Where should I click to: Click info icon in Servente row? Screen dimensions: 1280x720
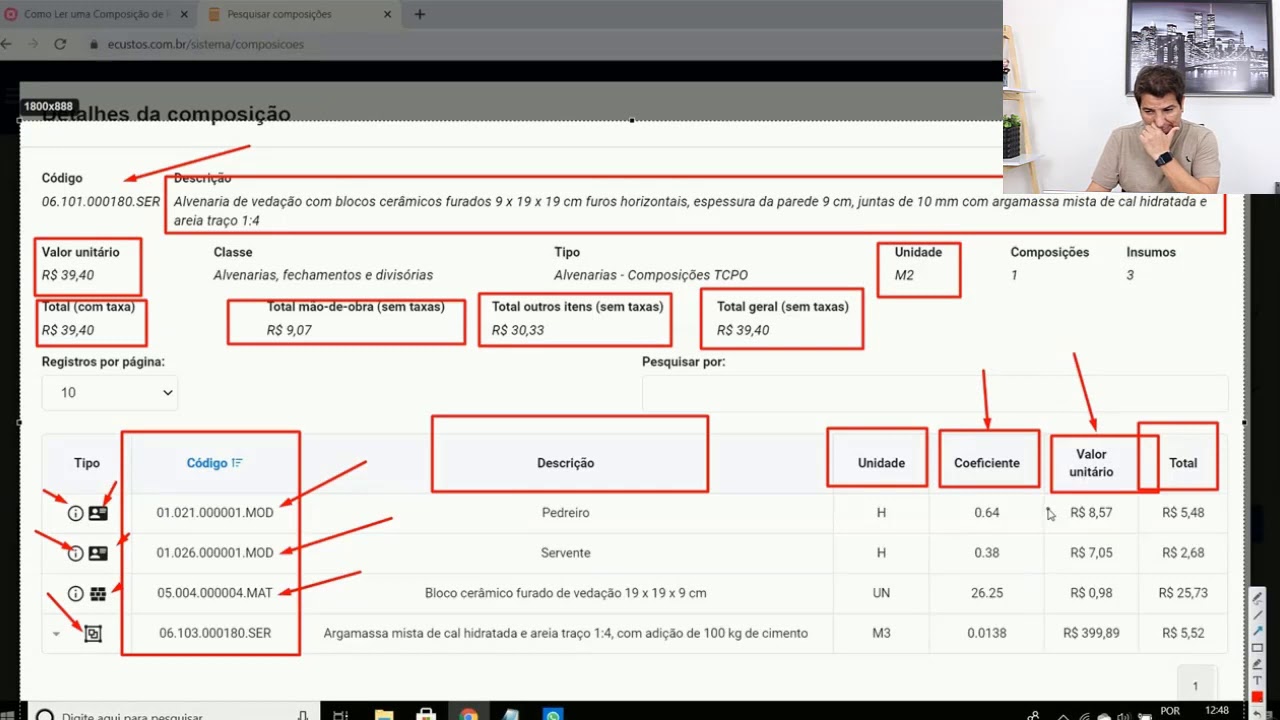coord(75,553)
